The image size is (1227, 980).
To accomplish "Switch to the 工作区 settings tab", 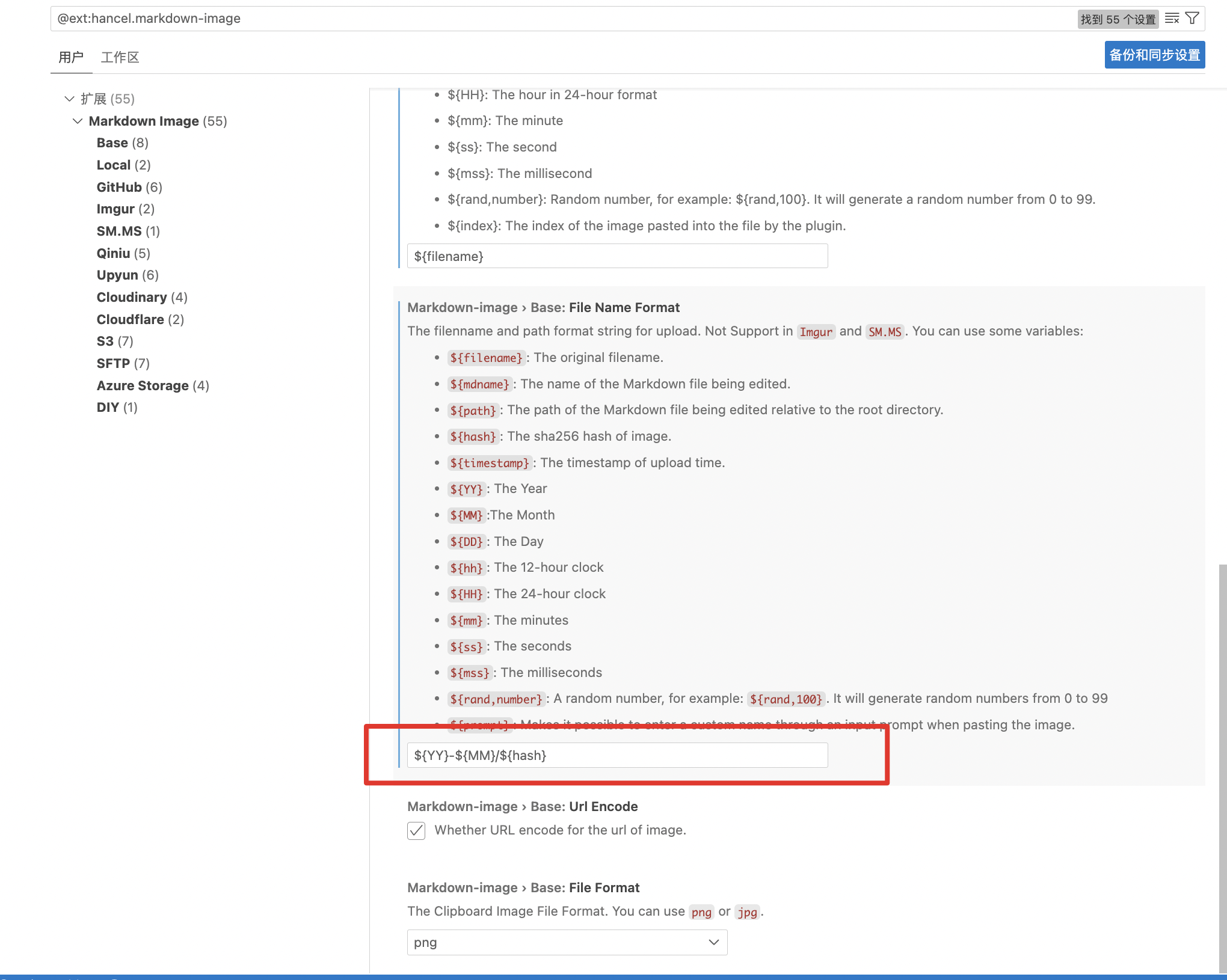I will pos(120,57).
